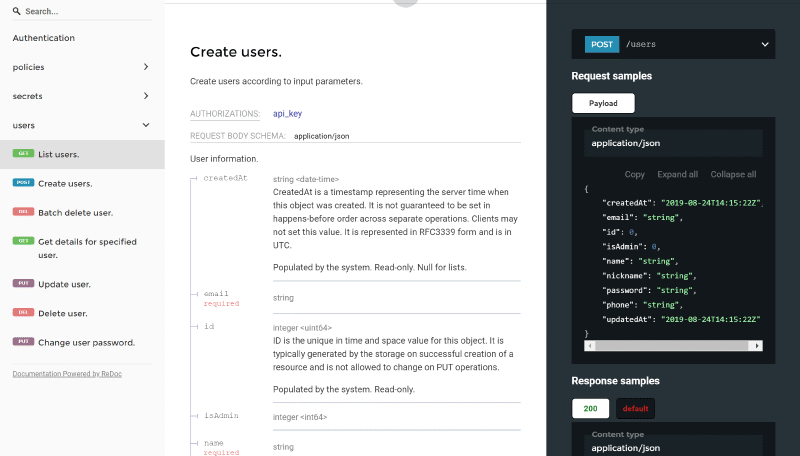The image size is (800, 456).
Task: Click DEL badge beside Batch delete user
Action: click(23, 212)
